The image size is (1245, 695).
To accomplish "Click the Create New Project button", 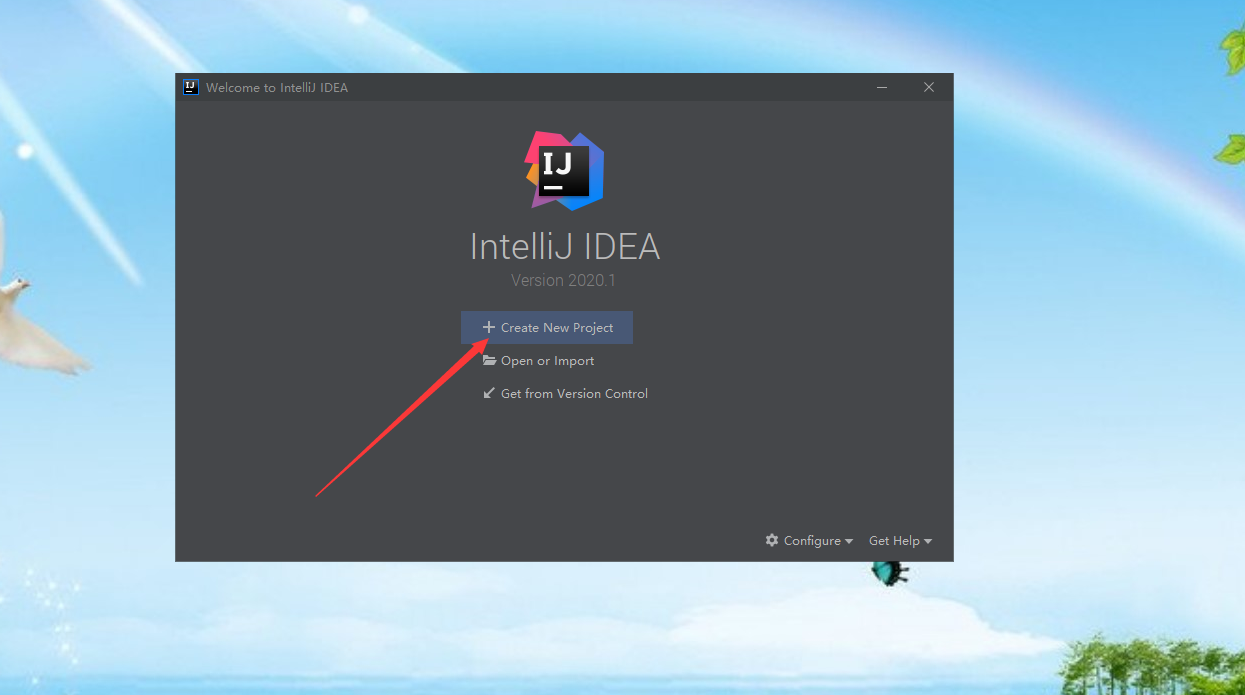I will pyautogui.click(x=547, y=327).
